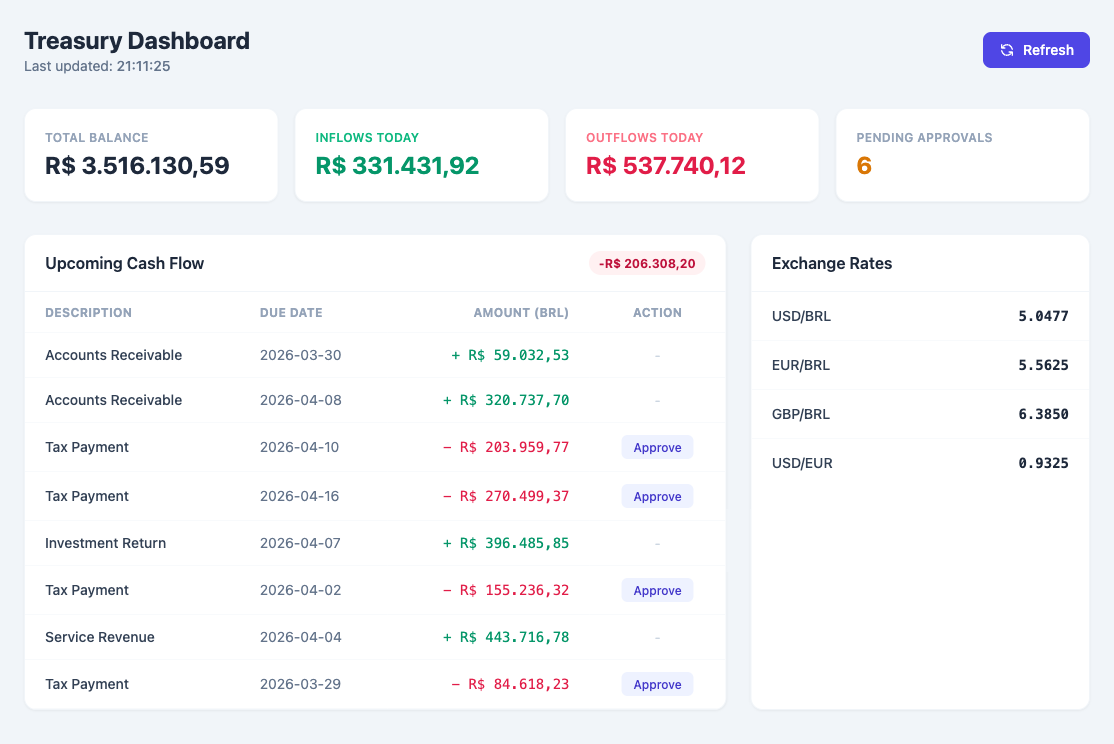The width and height of the screenshot is (1114, 744).
Task: Click the negative net cash flow badge
Action: pos(648,263)
